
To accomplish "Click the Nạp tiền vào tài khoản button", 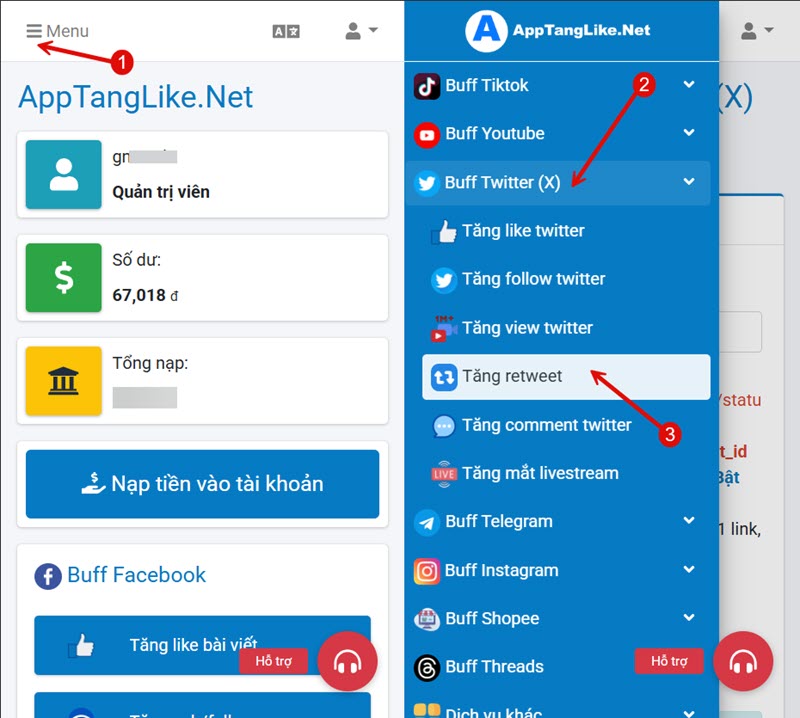I will [203, 484].
